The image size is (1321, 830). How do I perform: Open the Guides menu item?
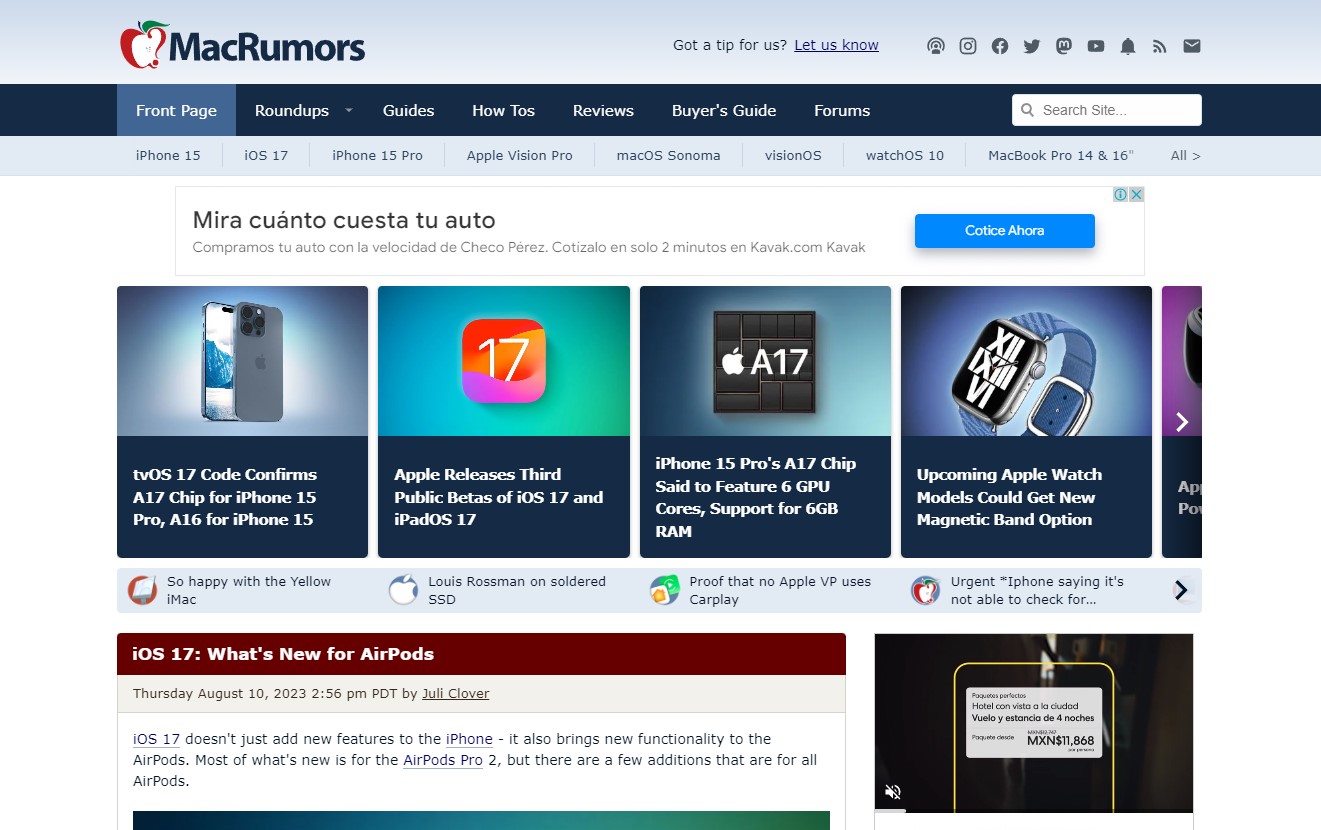(x=408, y=110)
